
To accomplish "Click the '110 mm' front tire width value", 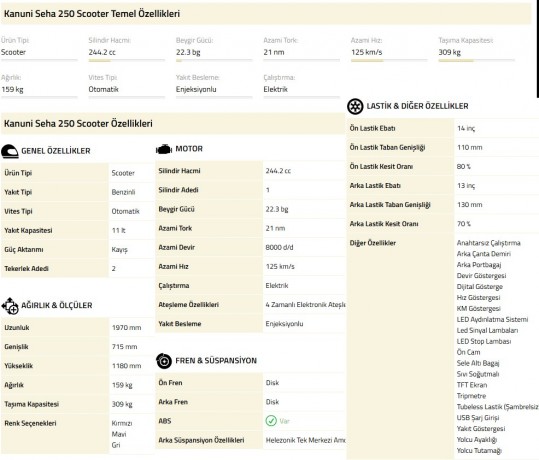I will click(470, 147).
